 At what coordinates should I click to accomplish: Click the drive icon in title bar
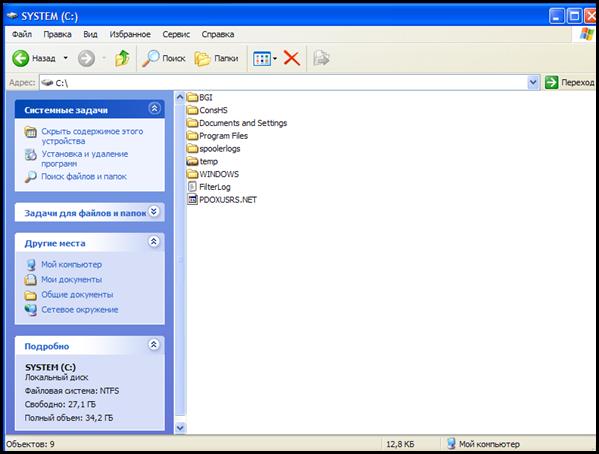tap(13, 16)
